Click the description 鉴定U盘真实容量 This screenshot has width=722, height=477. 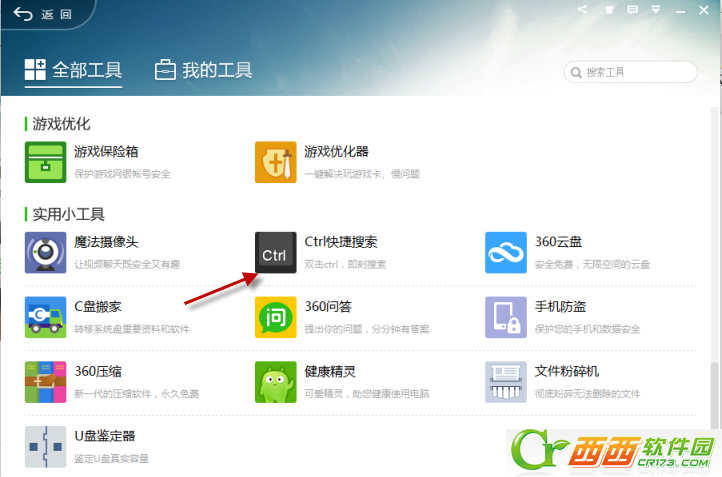[111, 459]
